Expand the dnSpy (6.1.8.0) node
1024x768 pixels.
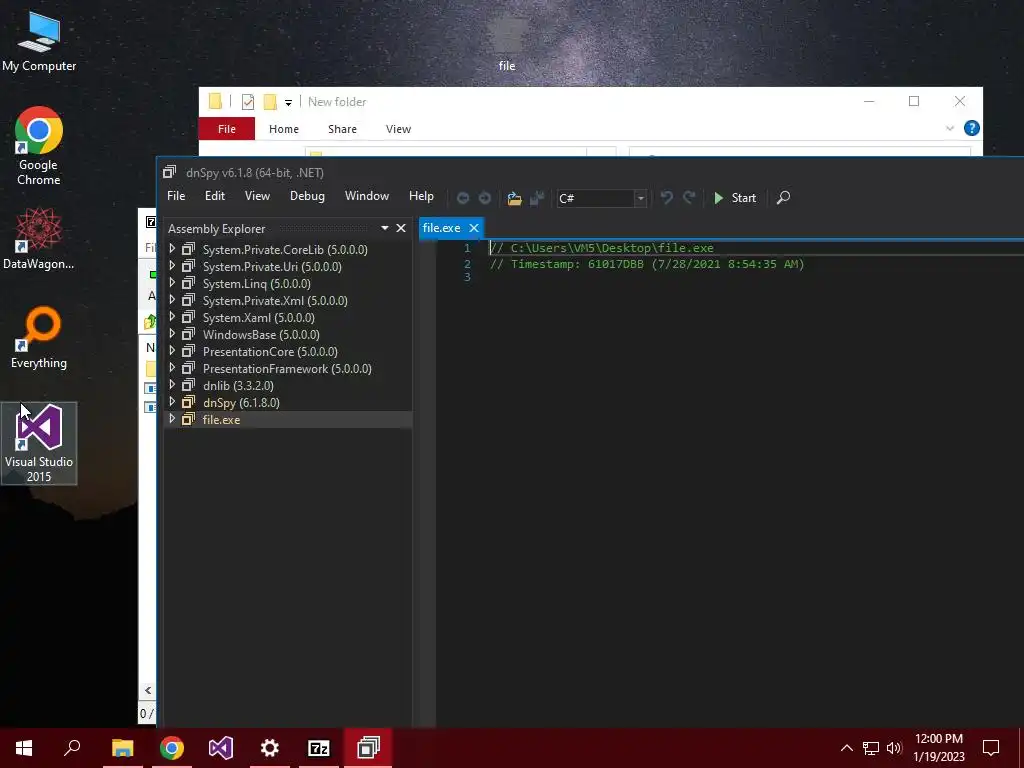[172, 402]
